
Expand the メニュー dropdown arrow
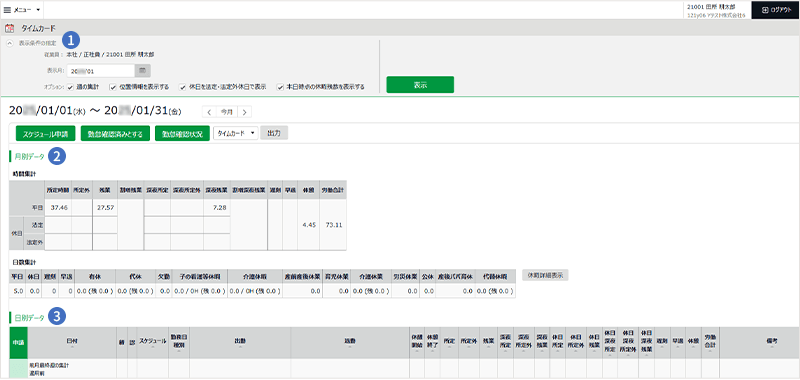tap(38, 10)
